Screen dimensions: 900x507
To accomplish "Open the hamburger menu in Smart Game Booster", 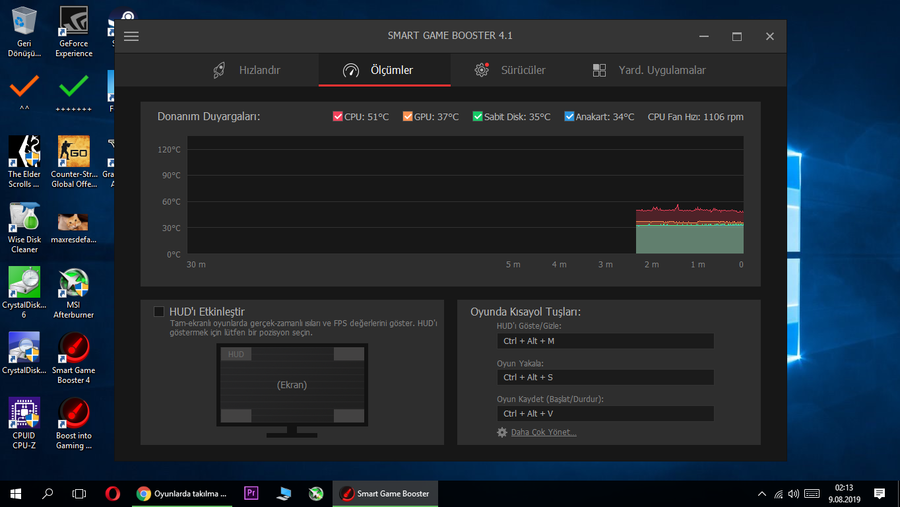I will coord(131,36).
